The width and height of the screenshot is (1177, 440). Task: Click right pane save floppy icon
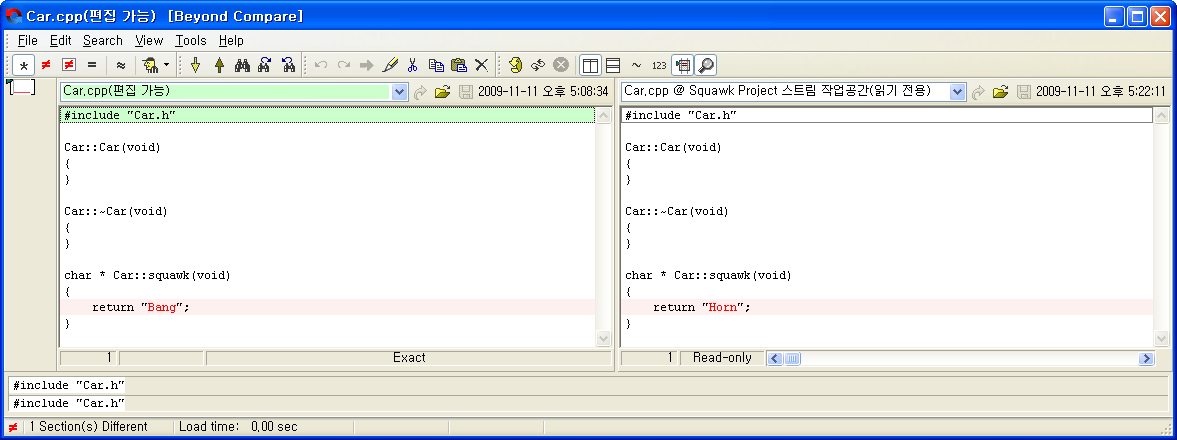point(1023,92)
